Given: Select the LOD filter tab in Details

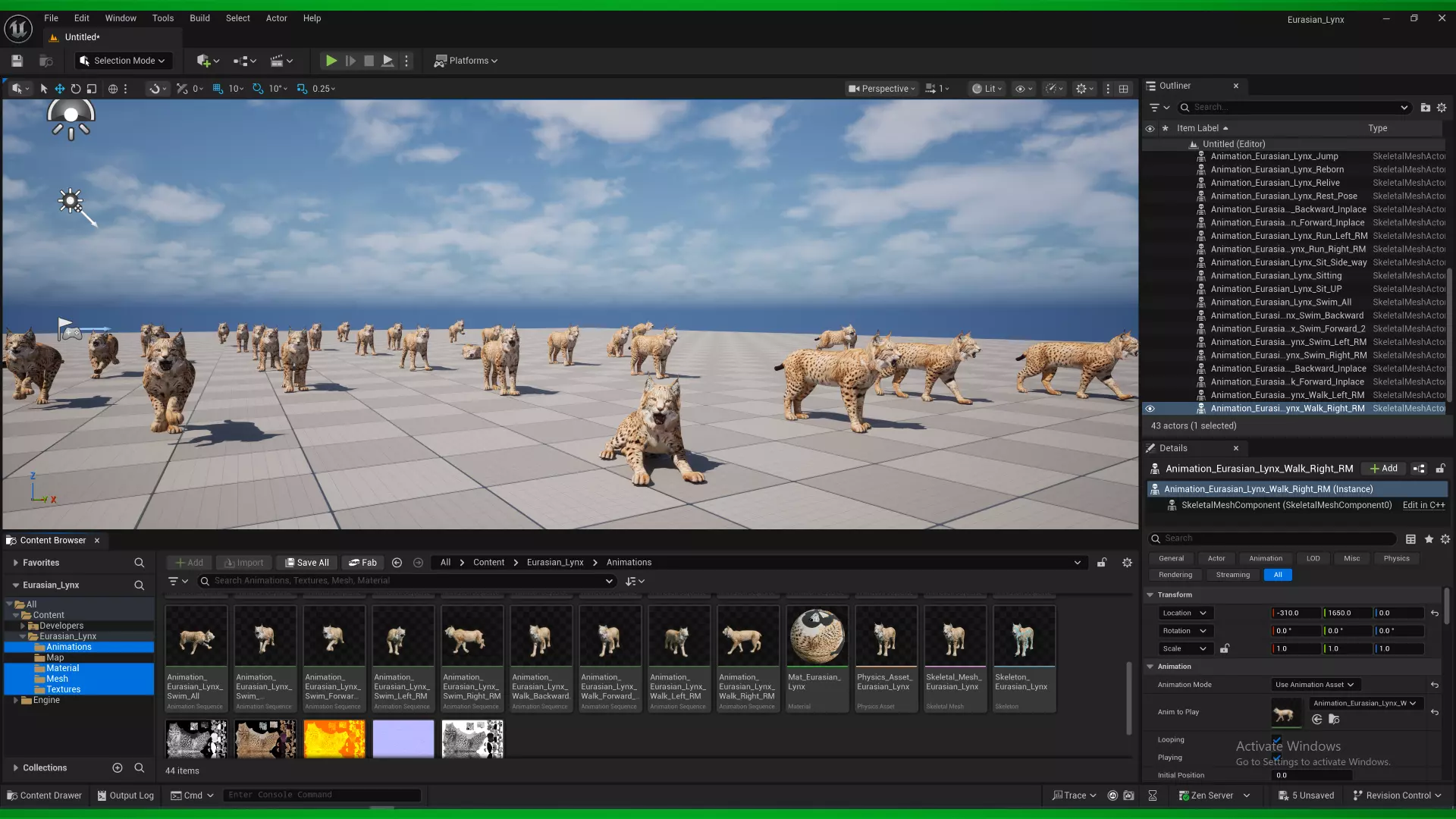Looking at the screenshot, I should pyautogui.click(x=1313, y=558).
